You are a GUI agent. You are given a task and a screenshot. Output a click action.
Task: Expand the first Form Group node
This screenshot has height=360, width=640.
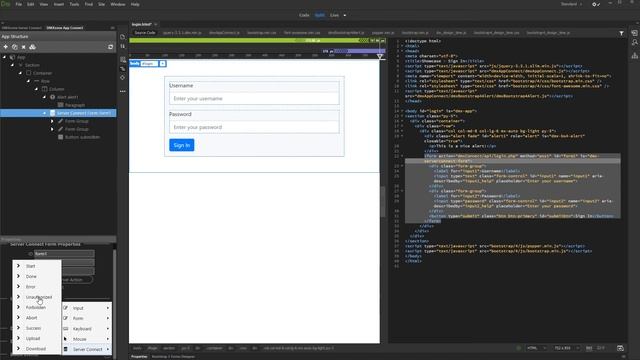pos(52,121)
